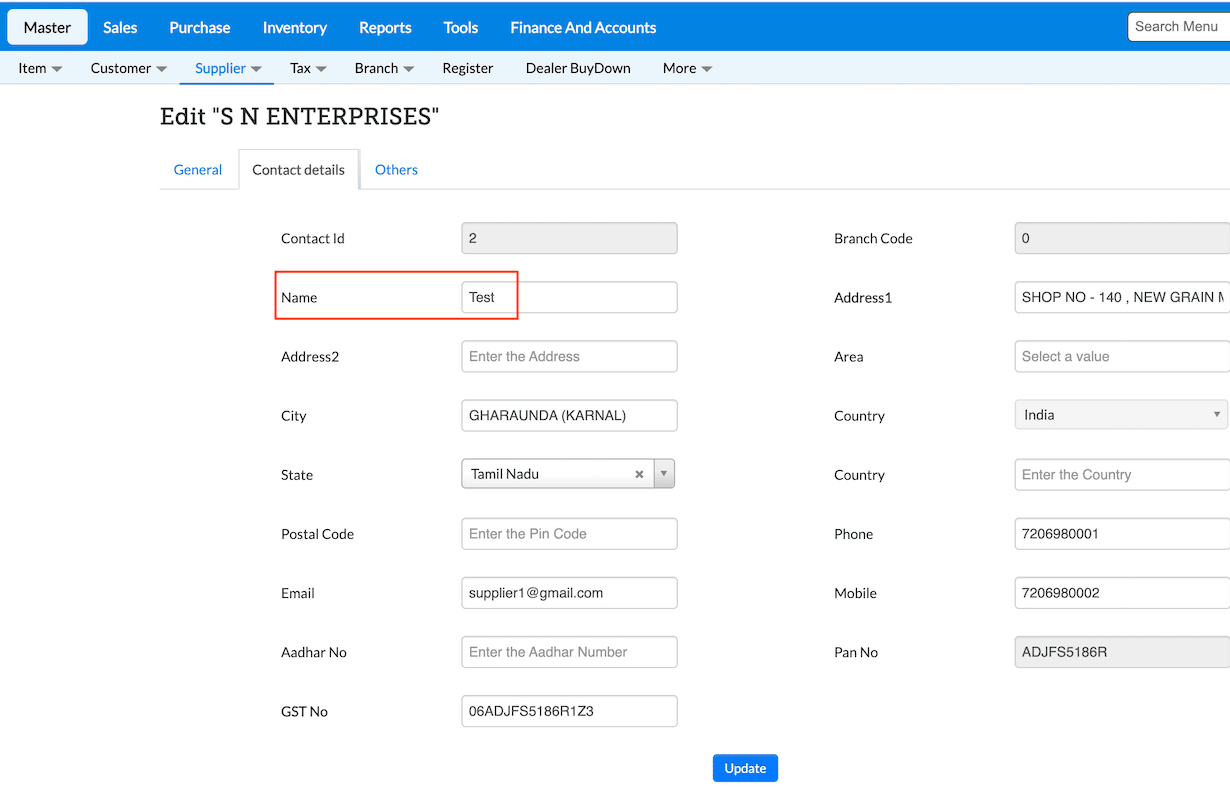1230x789 pixels.
Task: Switch to the Others tab
Action: pos(396,170)
